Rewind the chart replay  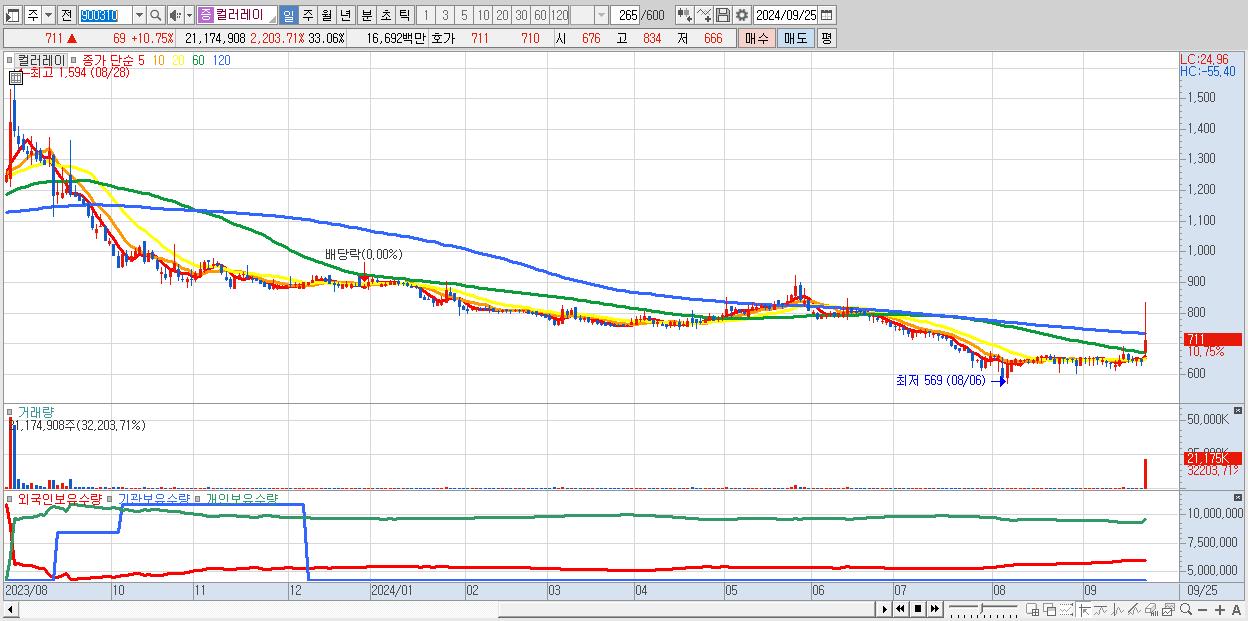pos(900,609)
